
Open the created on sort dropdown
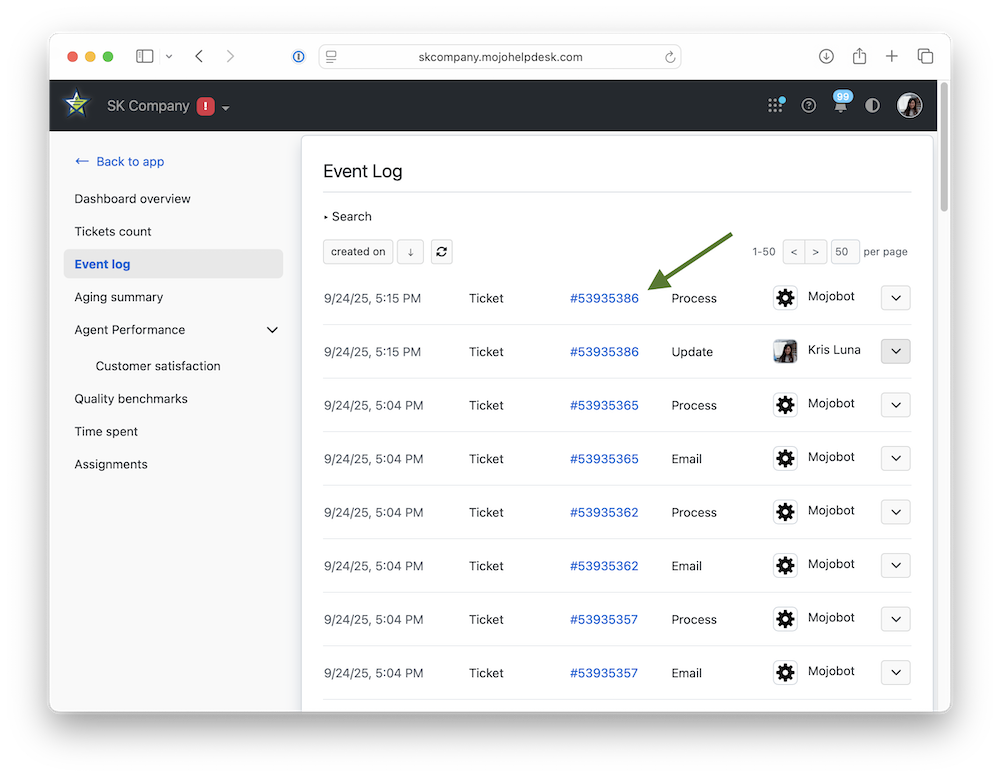(x=358, y=252)
